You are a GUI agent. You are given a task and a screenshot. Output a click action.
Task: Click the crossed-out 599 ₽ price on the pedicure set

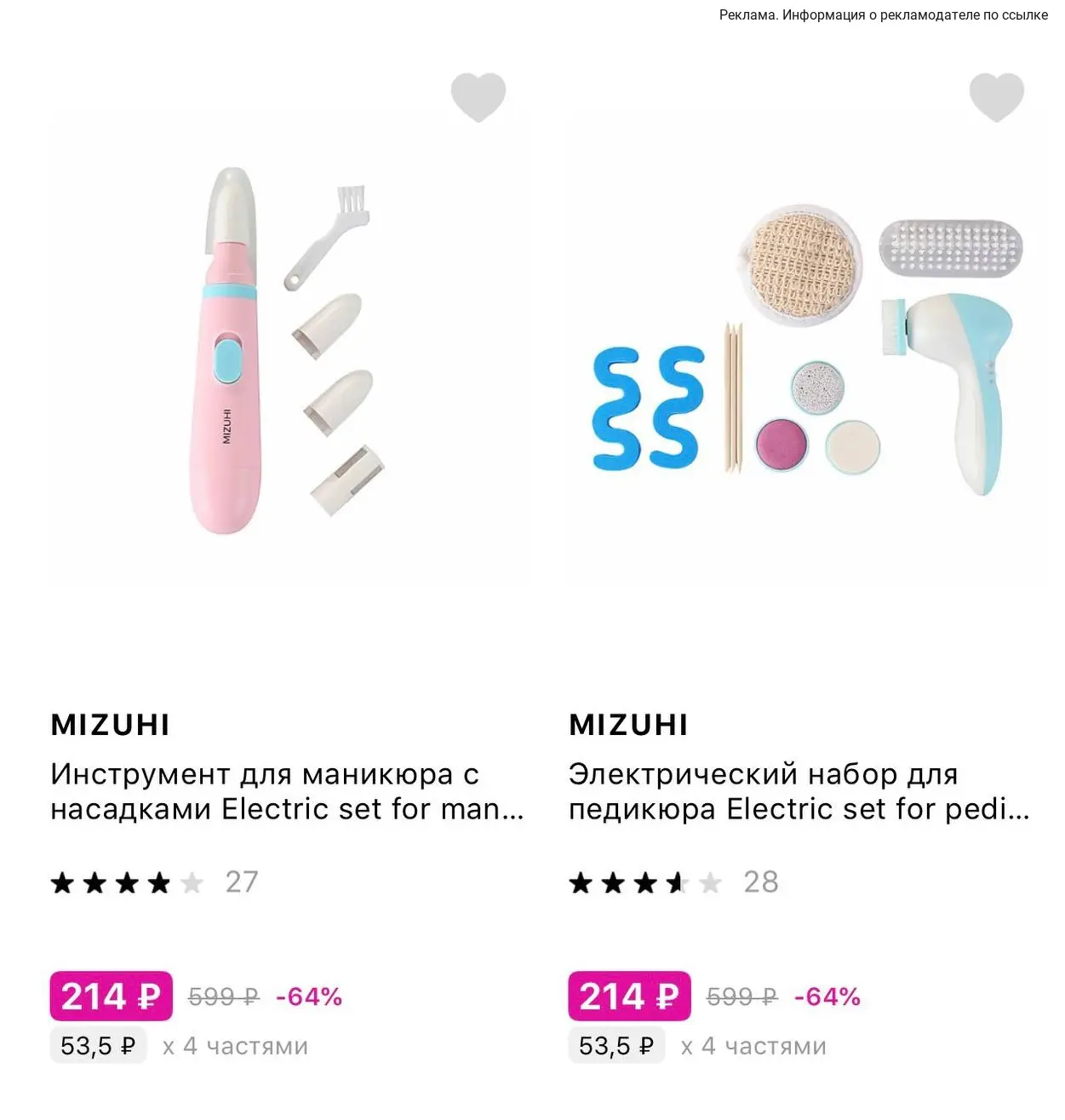coord(742,997)
